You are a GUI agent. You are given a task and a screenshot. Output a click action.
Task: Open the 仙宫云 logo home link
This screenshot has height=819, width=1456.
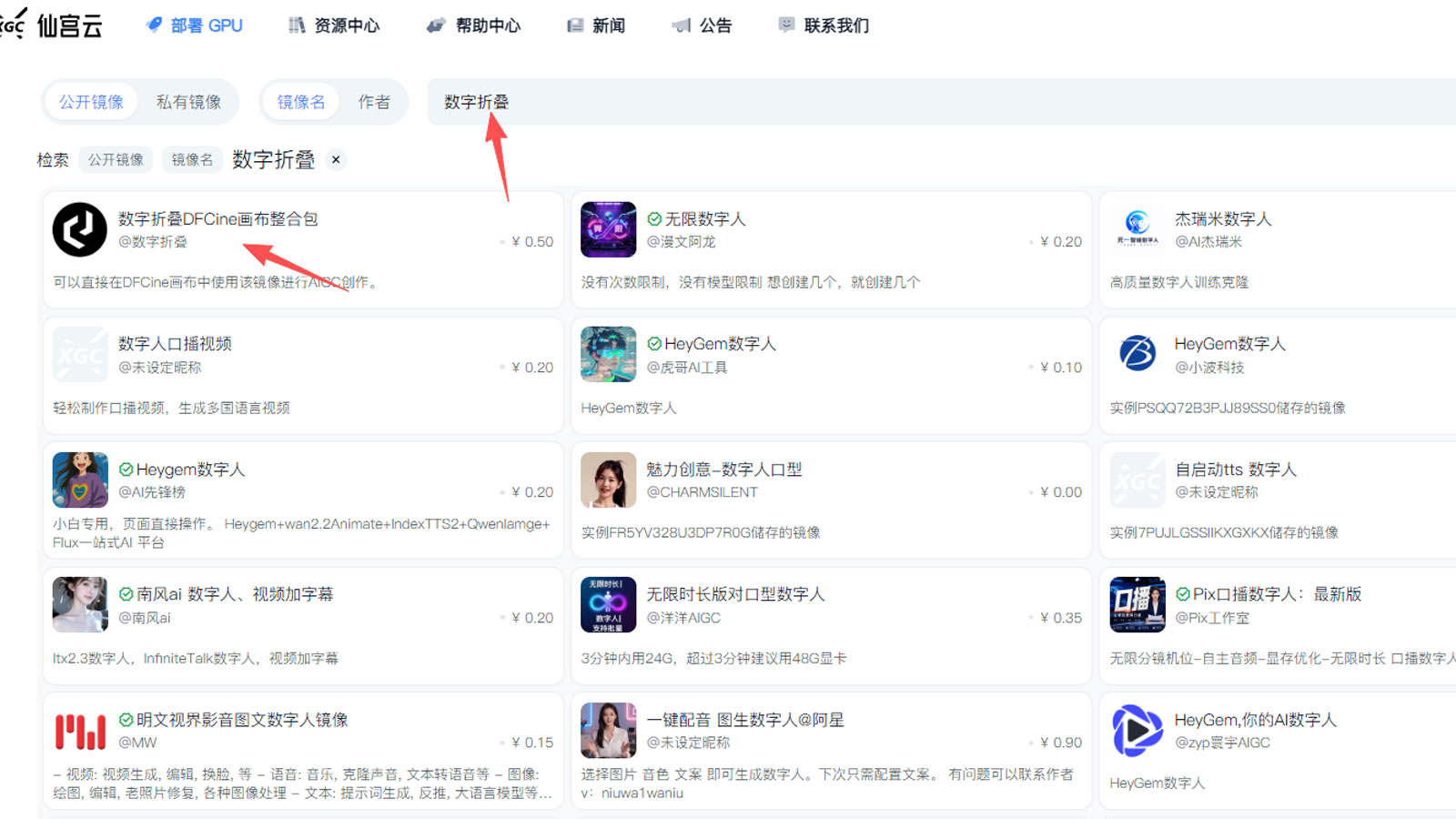[x=51, y=25]
